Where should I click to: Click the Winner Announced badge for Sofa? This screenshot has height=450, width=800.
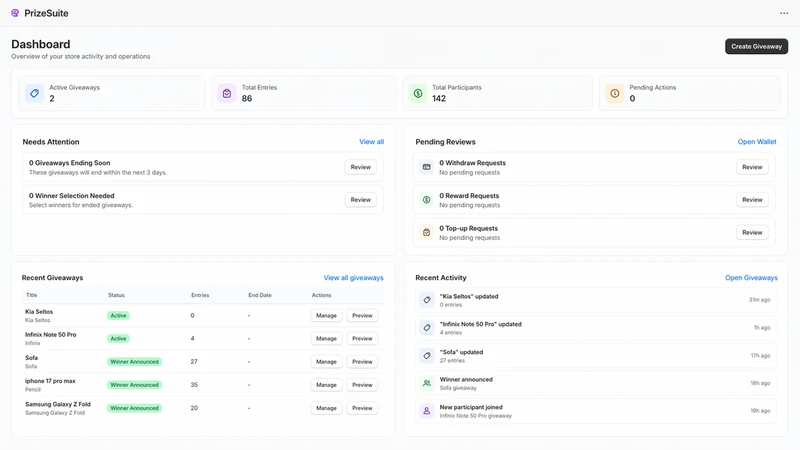pyautogui.click(x=135, y=362)
